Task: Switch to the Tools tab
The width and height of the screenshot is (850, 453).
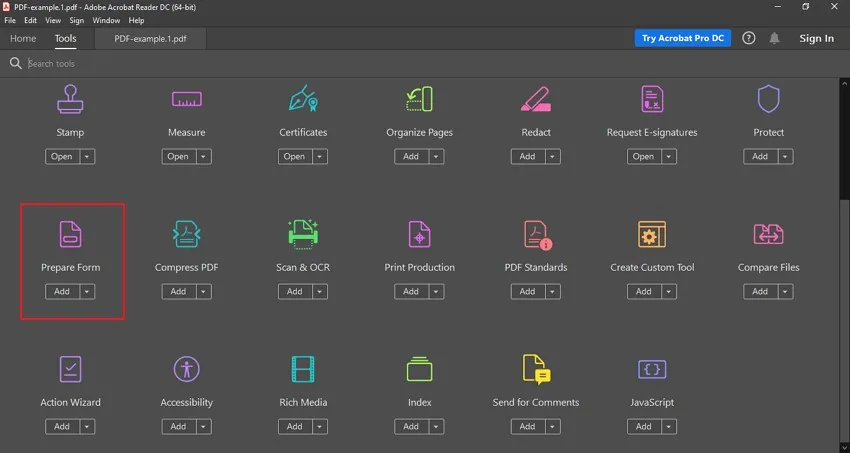Action: (66, 38)
